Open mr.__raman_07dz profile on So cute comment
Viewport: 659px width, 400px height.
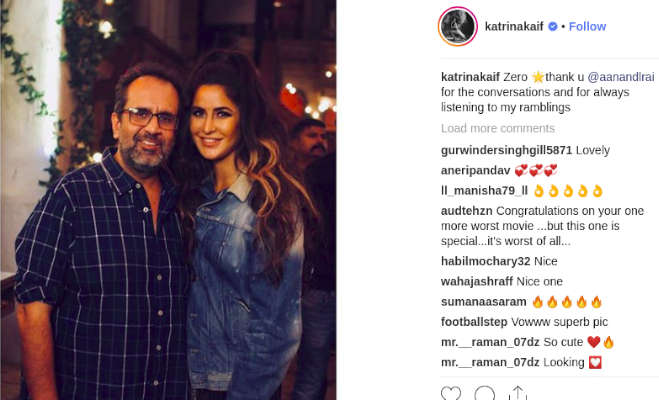(x=490, y=342)
